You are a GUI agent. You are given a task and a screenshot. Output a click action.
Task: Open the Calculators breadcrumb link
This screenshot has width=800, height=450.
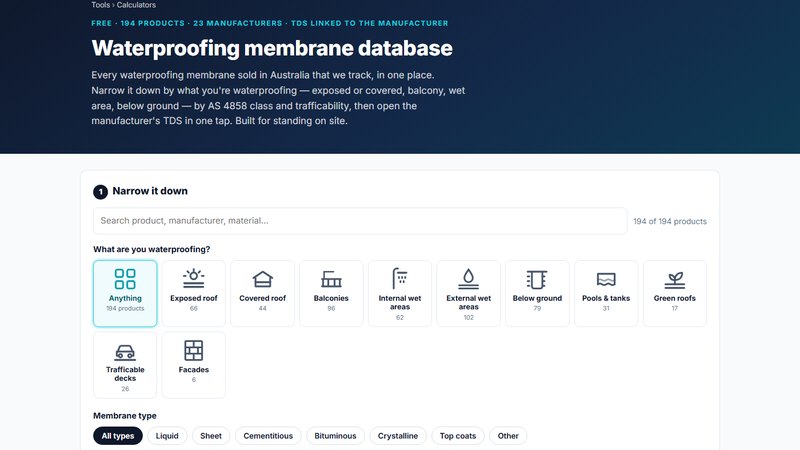point(136,5)
